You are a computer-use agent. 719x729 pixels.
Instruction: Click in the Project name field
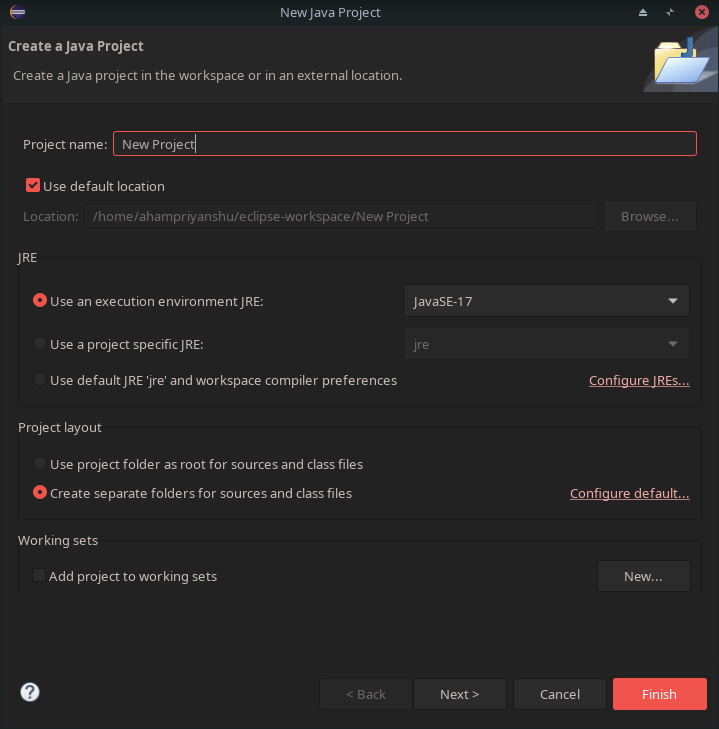[x=404, y=144]
